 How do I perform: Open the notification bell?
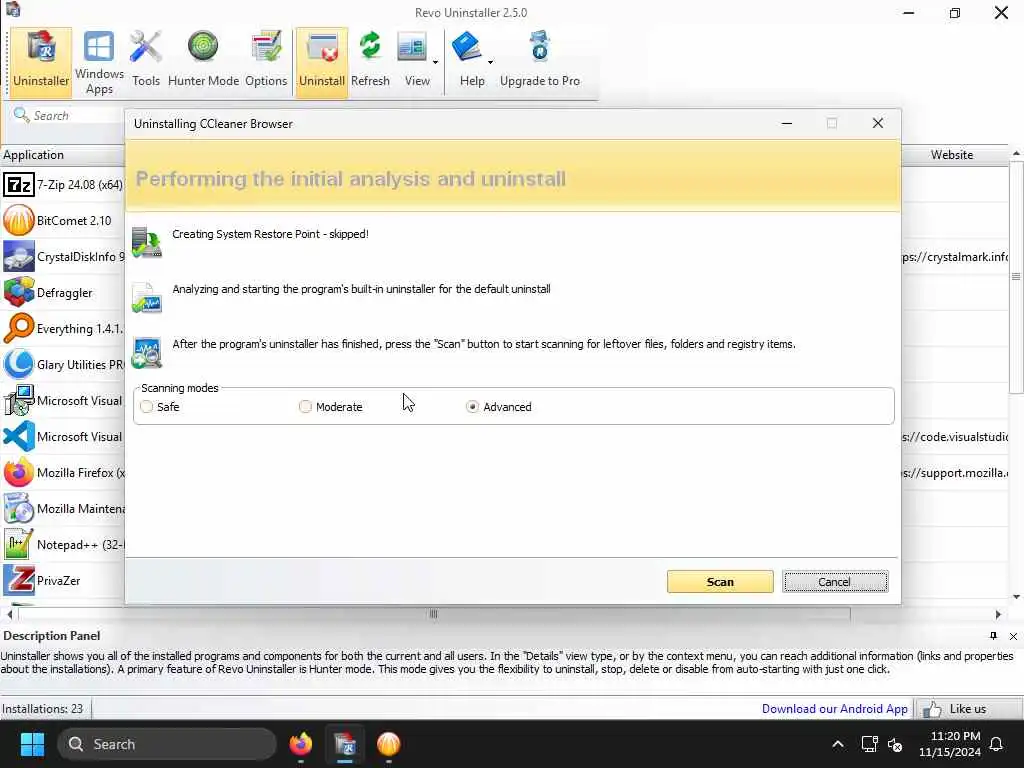[996, 744]
